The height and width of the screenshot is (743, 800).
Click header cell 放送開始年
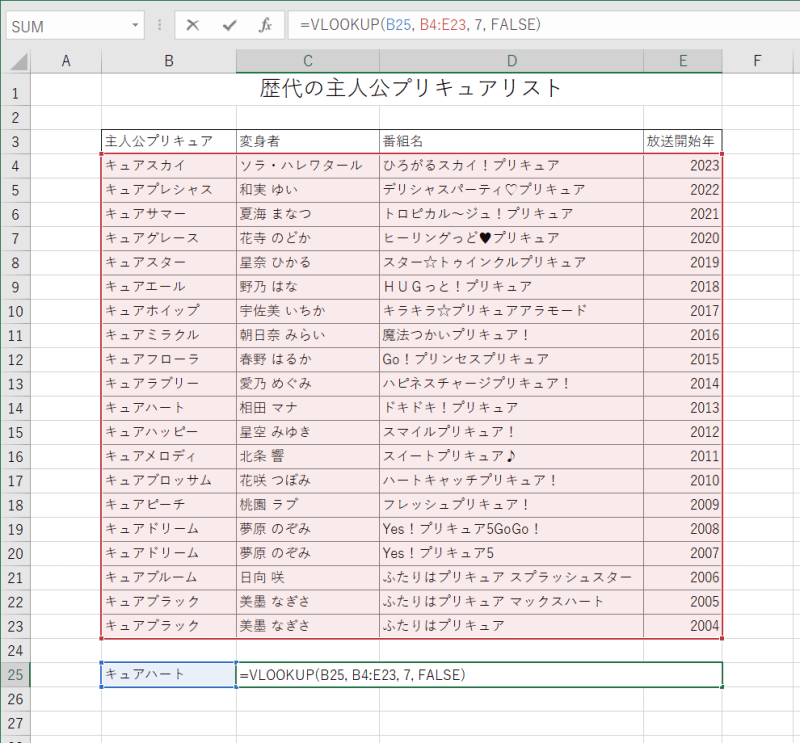click(683, 141)
